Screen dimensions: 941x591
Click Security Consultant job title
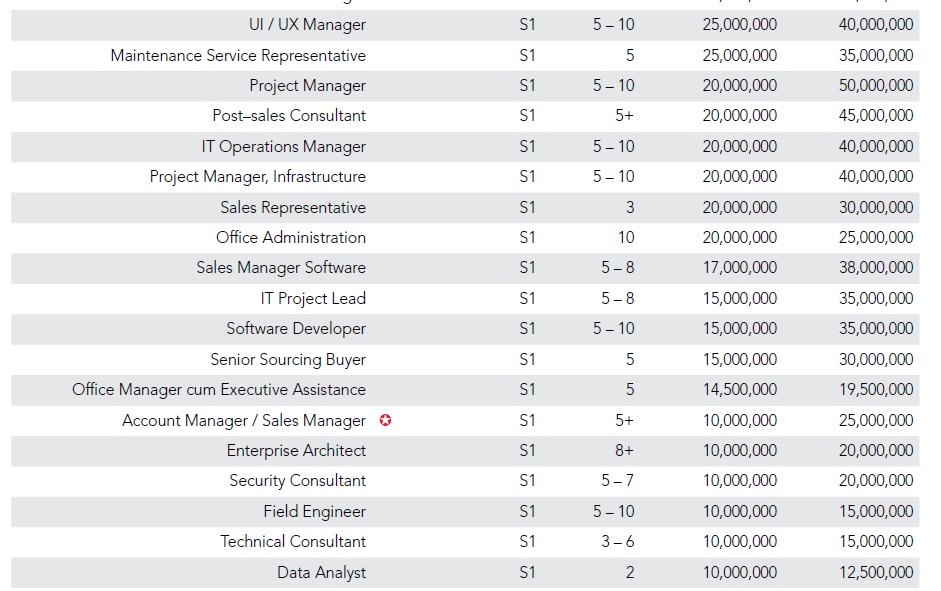[297, 481]
